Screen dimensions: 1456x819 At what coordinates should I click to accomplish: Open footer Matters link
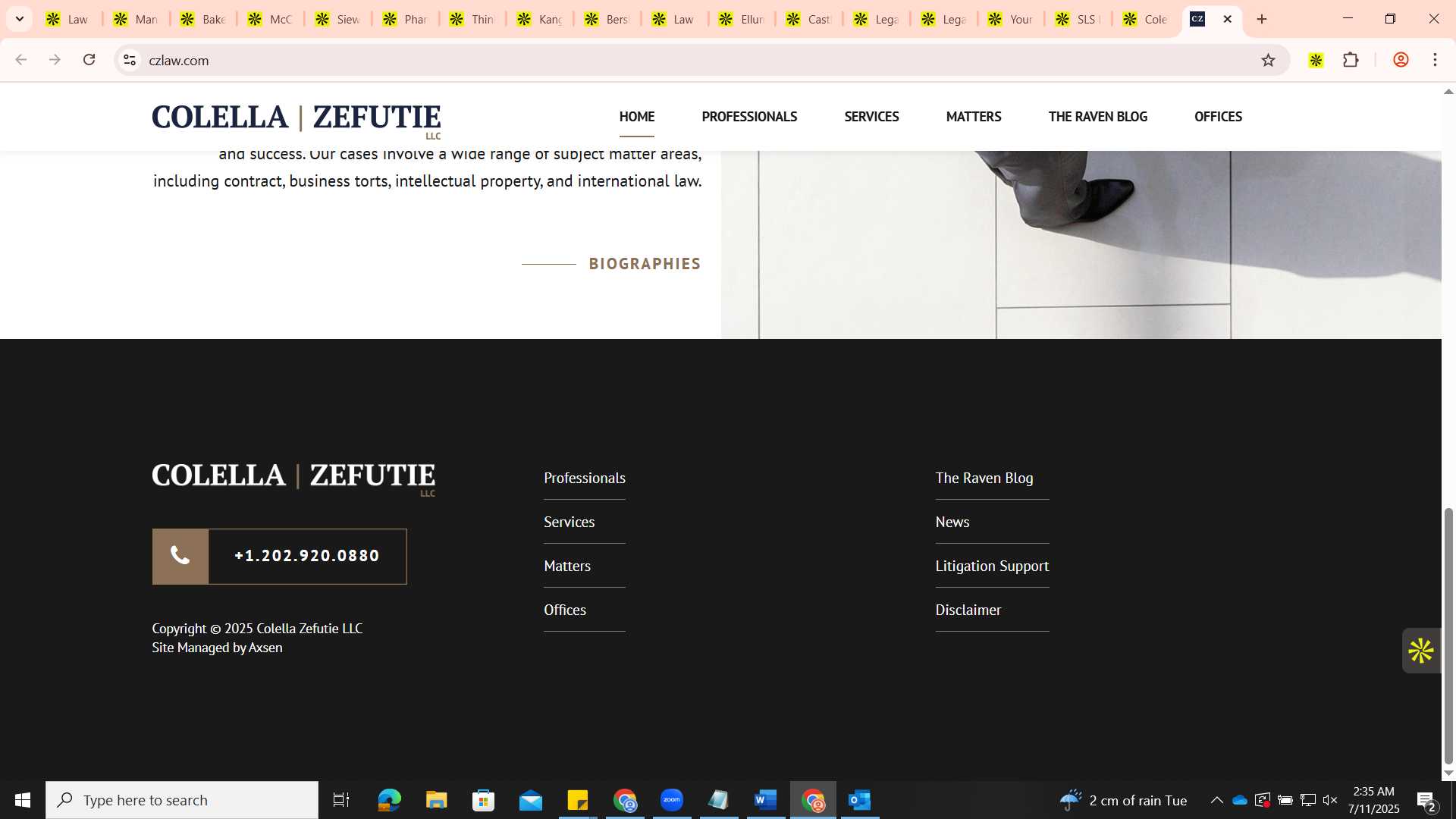click(567, 566)
